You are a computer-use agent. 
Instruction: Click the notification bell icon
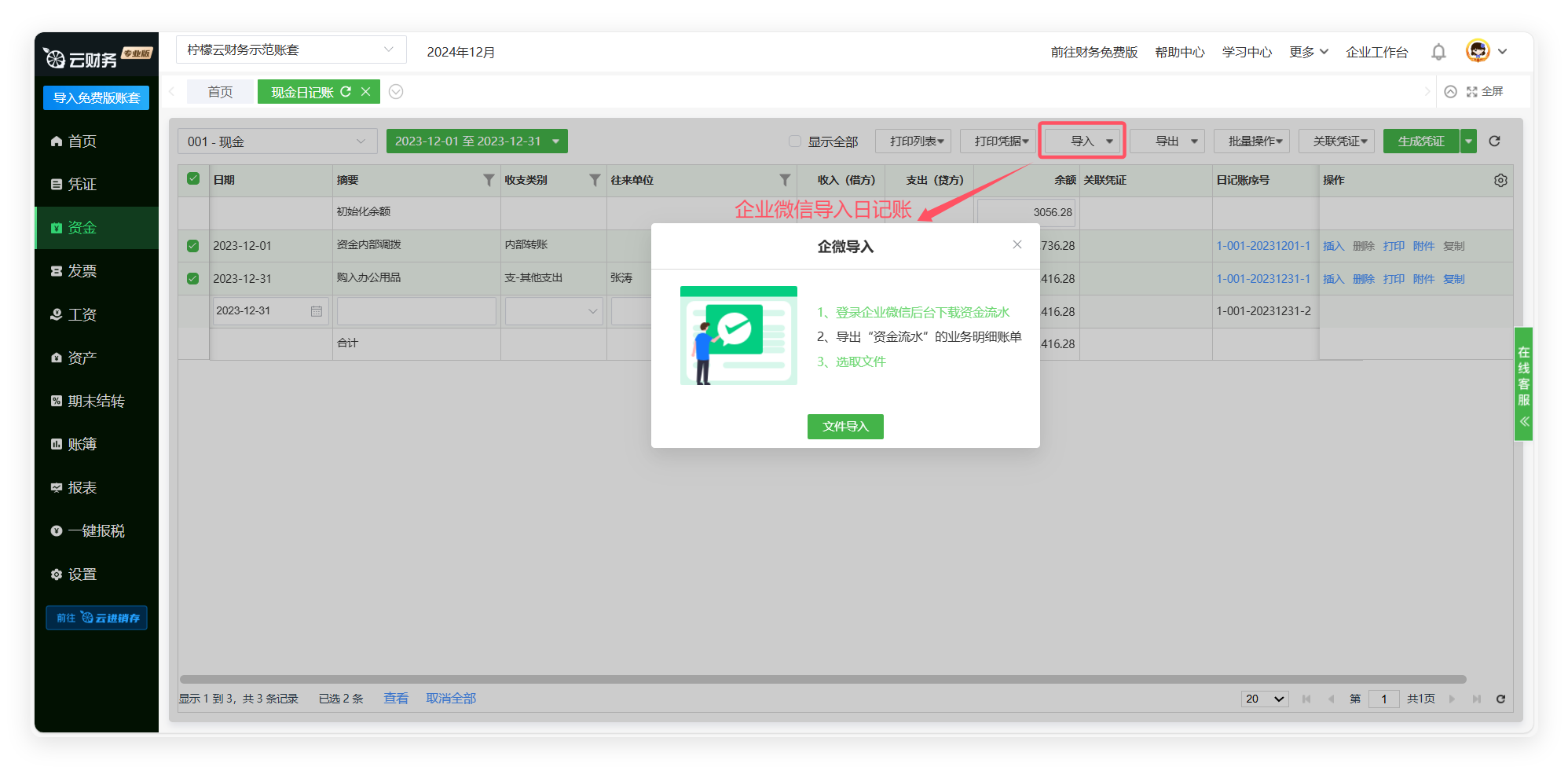[x=1438, y=52]
